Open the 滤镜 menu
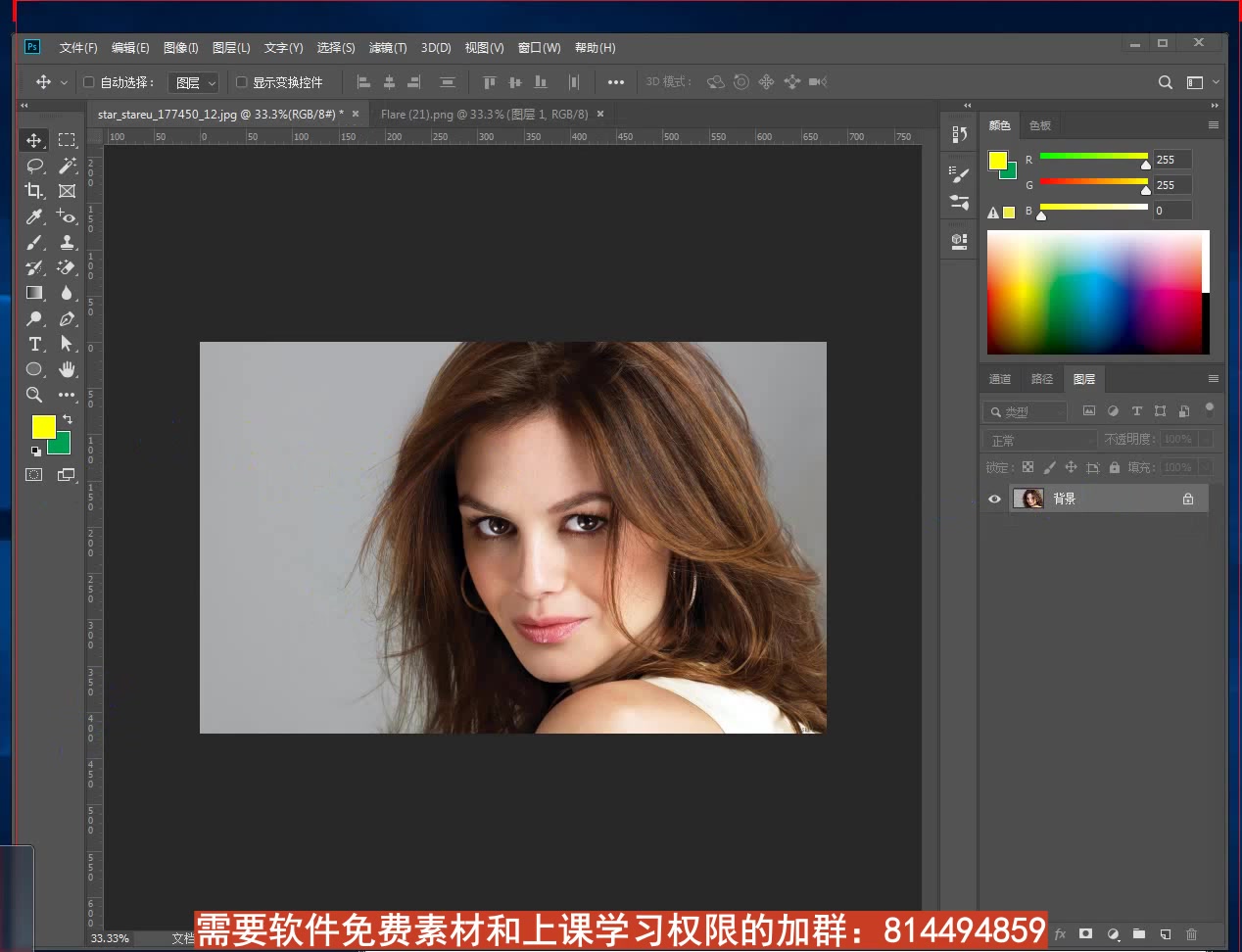 [x=388, y=47]
